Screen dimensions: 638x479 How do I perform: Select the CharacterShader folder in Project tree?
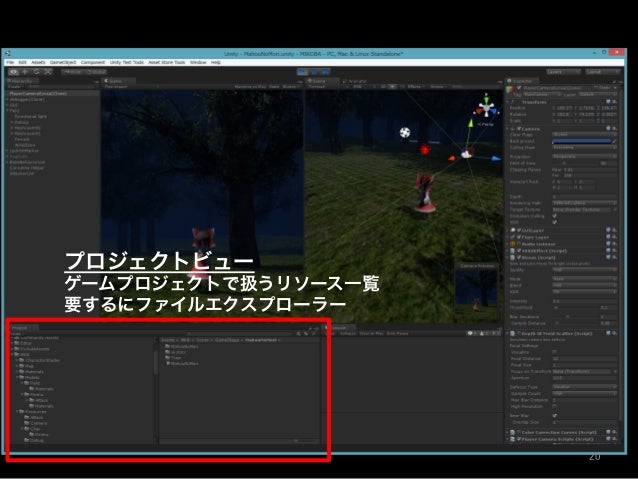pyautogui.click(x=39, y=360)
